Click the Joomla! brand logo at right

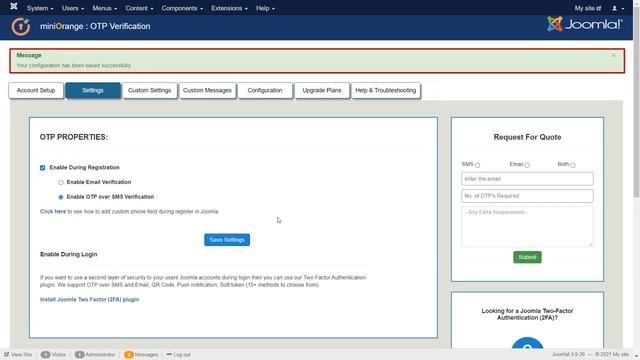click(x=584, y=24)
